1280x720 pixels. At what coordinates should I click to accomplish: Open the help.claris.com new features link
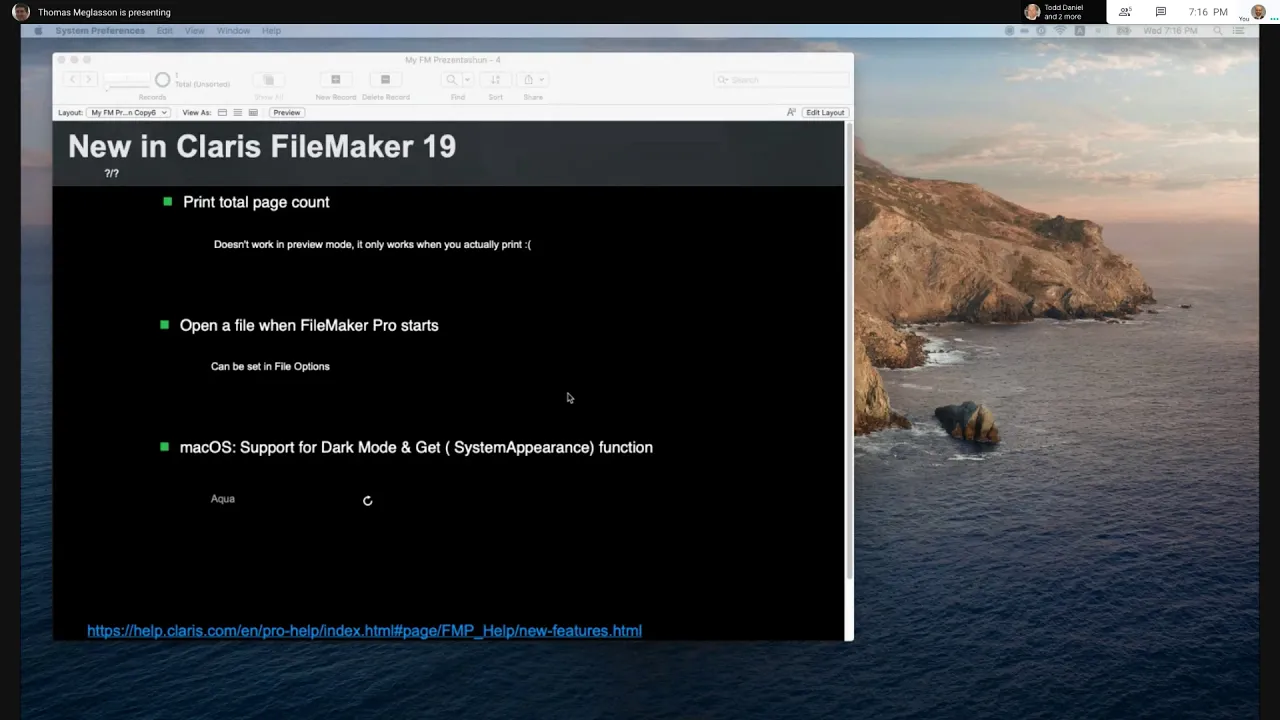click(364, 631)
